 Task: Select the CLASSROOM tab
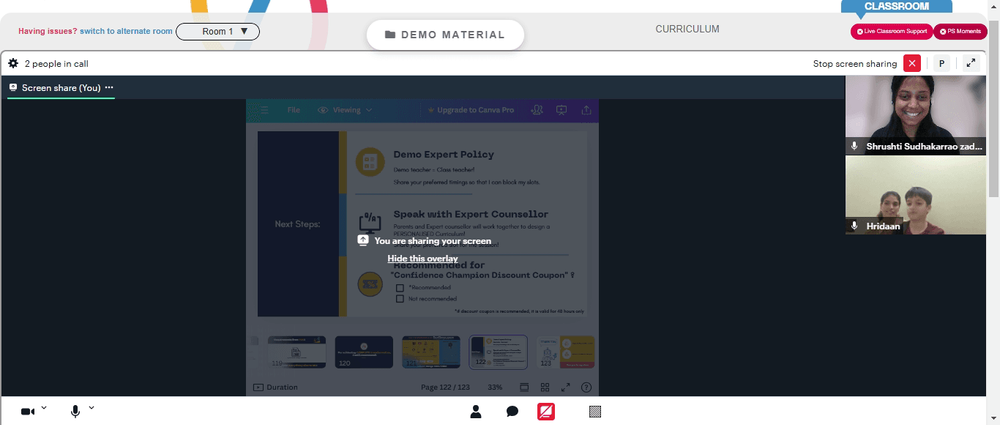click(x=896, y=6)
